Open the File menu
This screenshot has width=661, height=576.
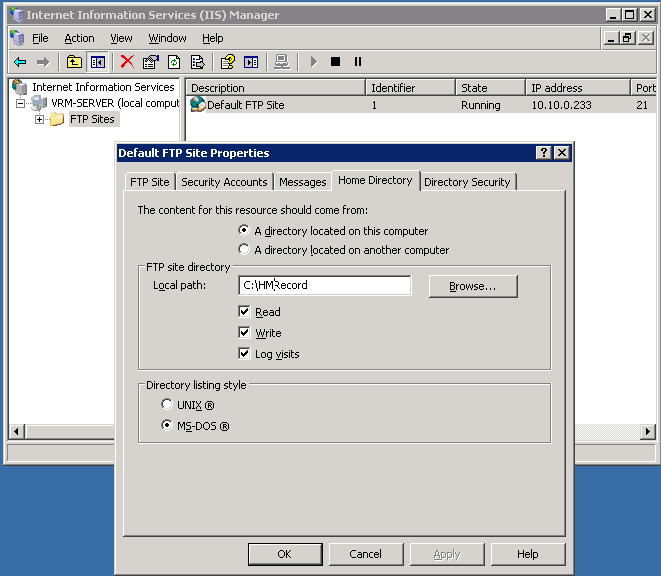(x=40, y=38)
